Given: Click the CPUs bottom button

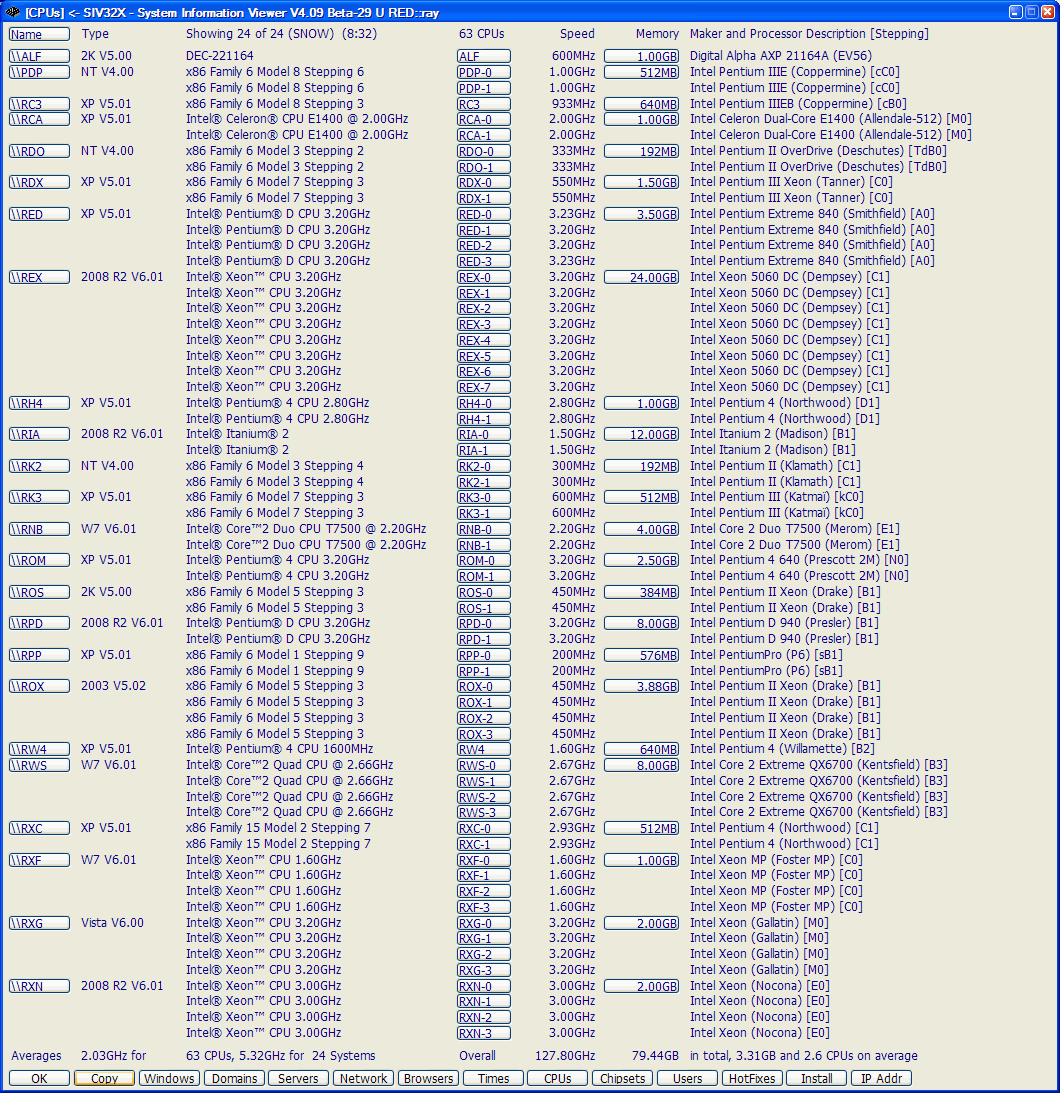Looking at the screenshot, I should (558, 1078).
